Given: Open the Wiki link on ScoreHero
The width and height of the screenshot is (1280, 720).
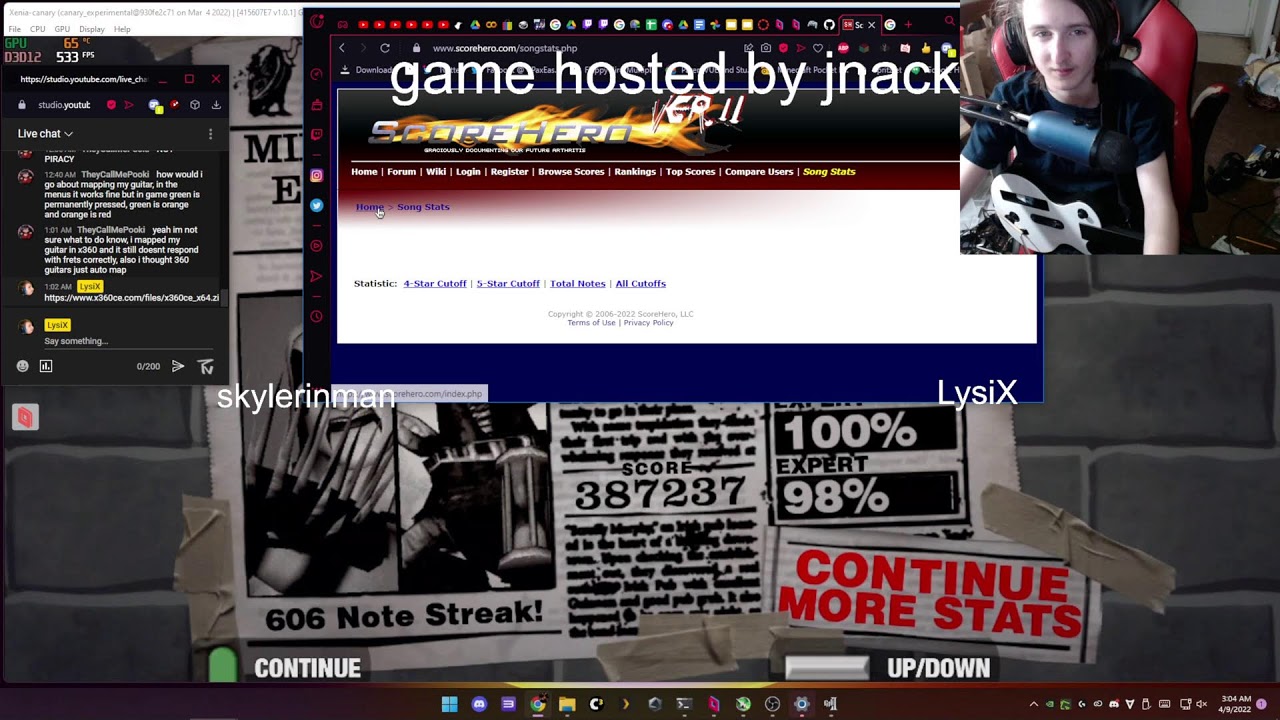Looking at the screenshot, I should (436, 172).
